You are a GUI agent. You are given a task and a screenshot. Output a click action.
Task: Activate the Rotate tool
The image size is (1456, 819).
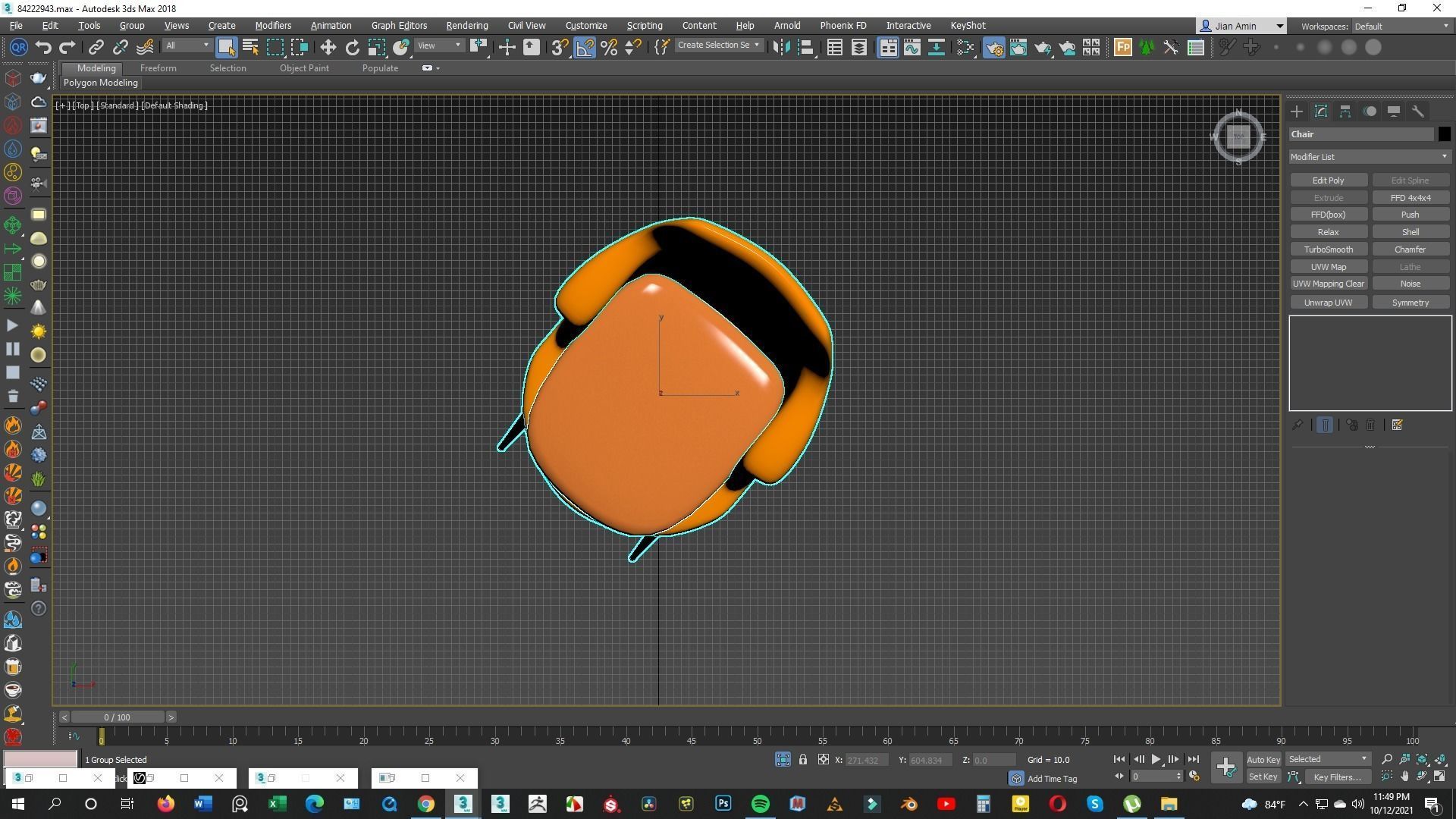pyautogui.click(x=353, y=48)
